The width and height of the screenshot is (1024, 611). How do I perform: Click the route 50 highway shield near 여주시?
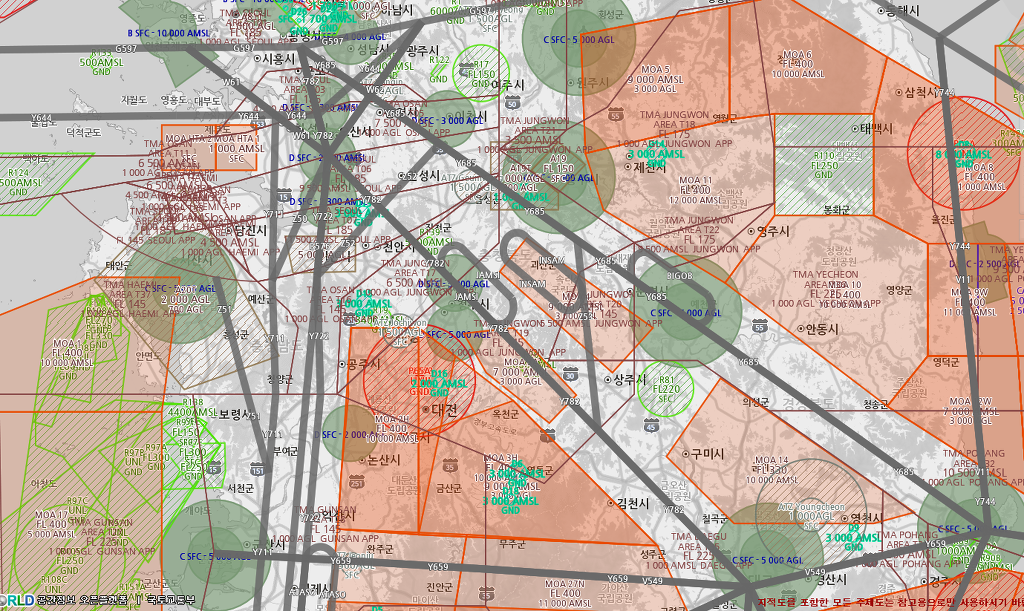(x=512, y=102)
